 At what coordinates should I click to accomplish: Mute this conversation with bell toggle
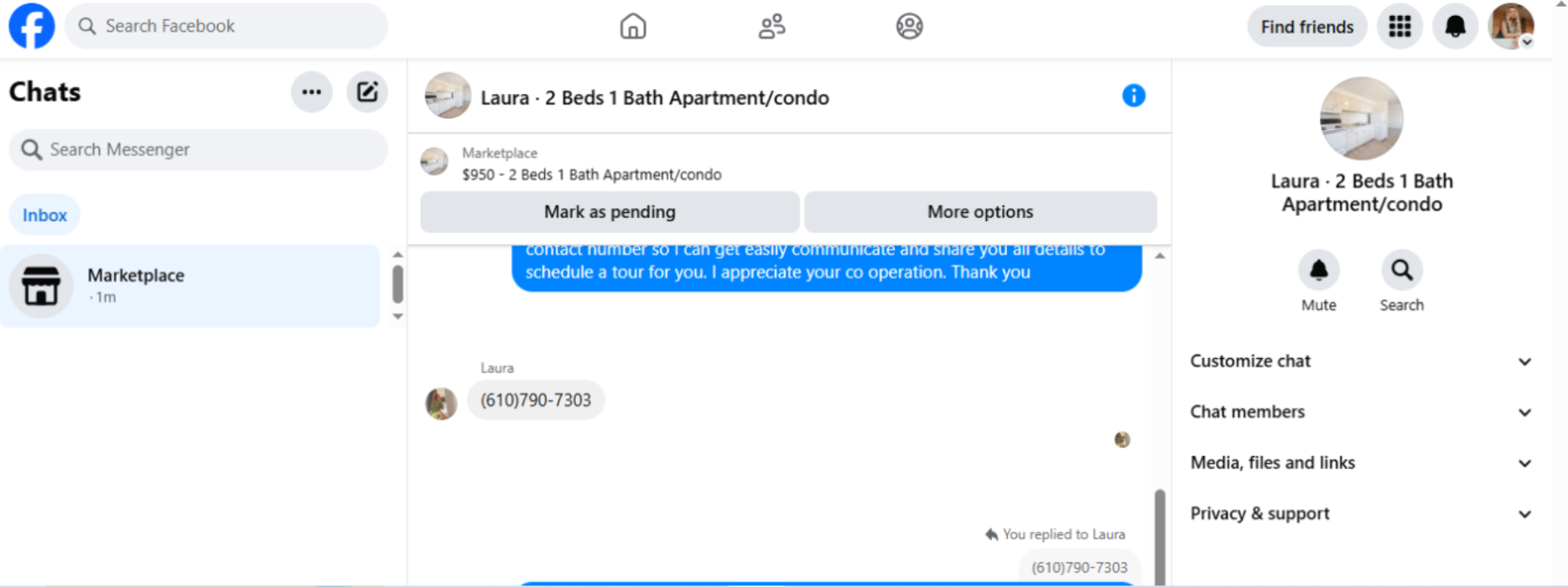(1319, 270)
